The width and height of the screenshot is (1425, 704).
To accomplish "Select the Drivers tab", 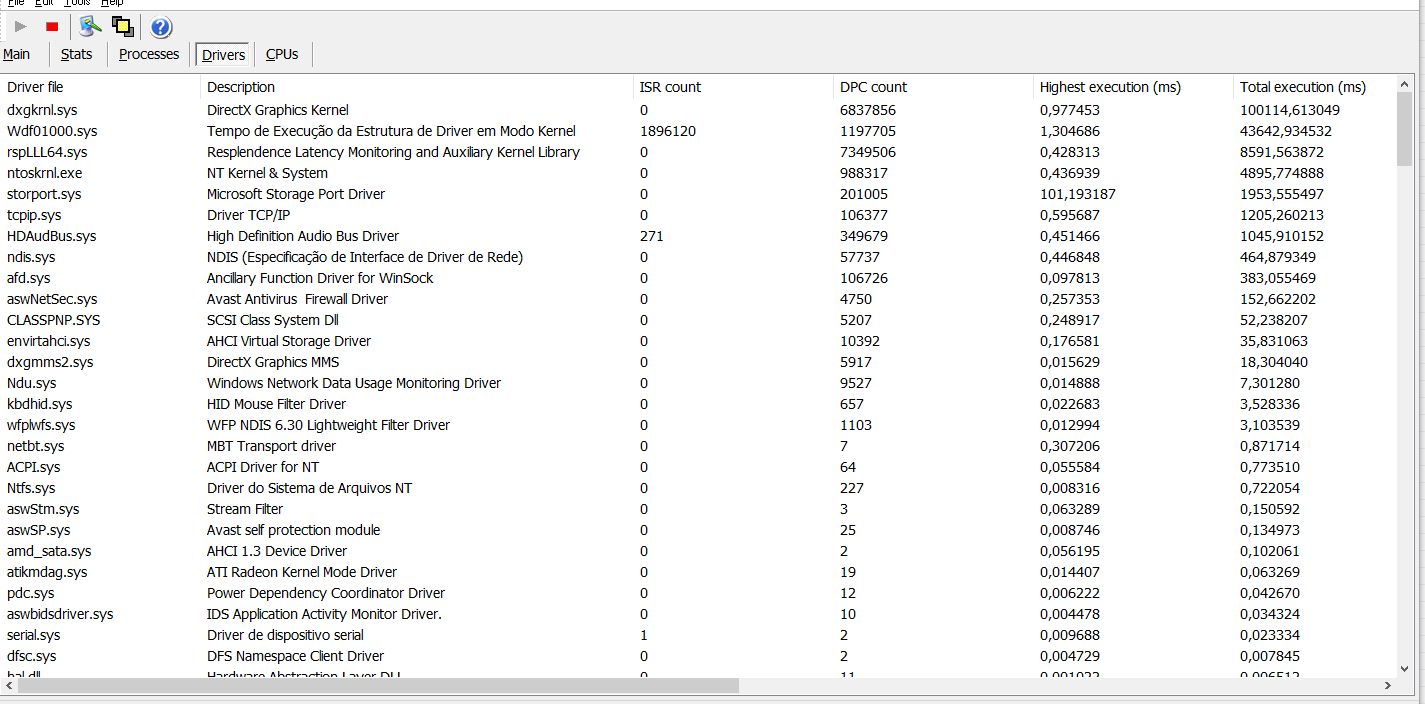I will click(223, 55).
